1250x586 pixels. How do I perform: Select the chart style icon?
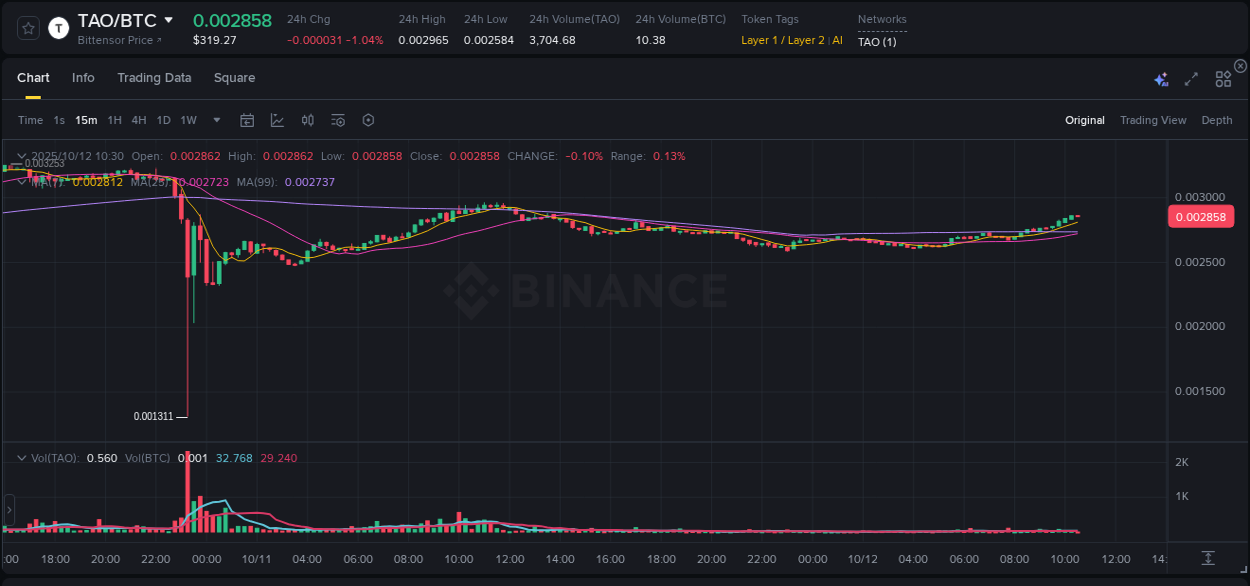pyautogui.click(x=277, y=120)
